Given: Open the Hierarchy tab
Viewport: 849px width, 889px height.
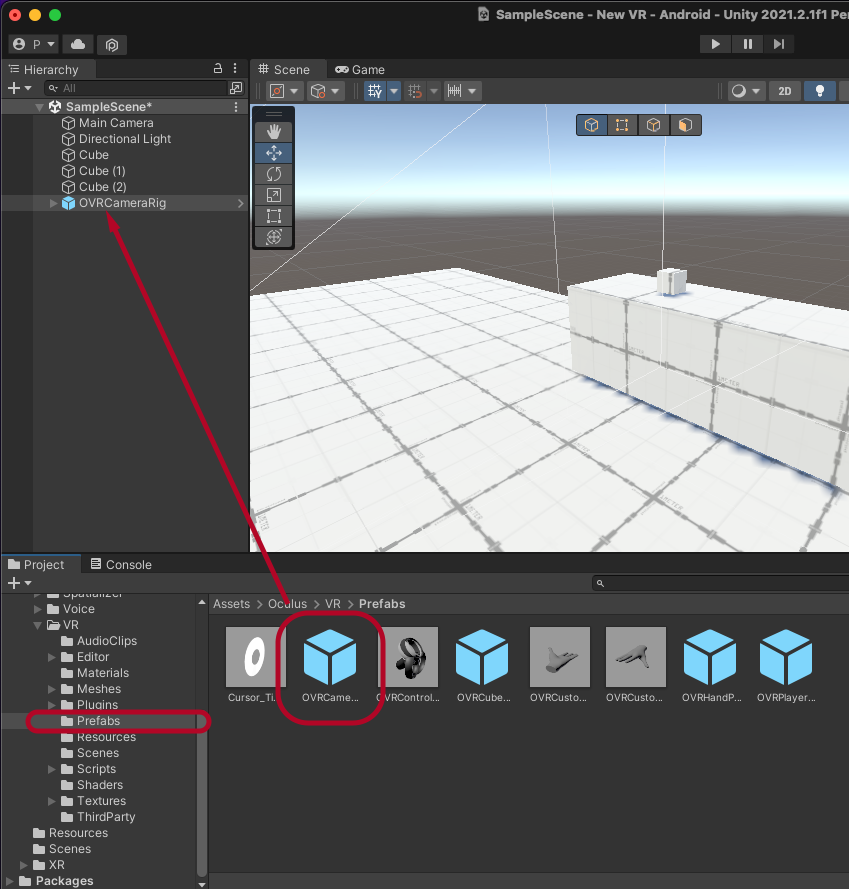Looking at the screenshot, I should coord(49,69).
